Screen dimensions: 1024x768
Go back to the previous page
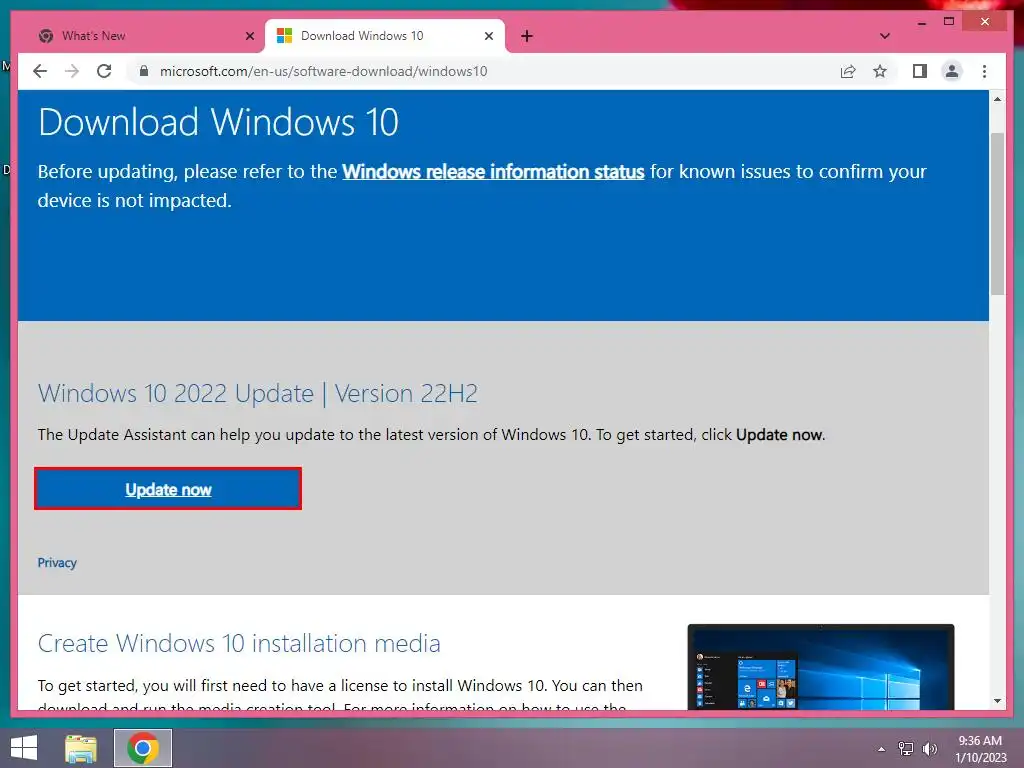point(40,71)
